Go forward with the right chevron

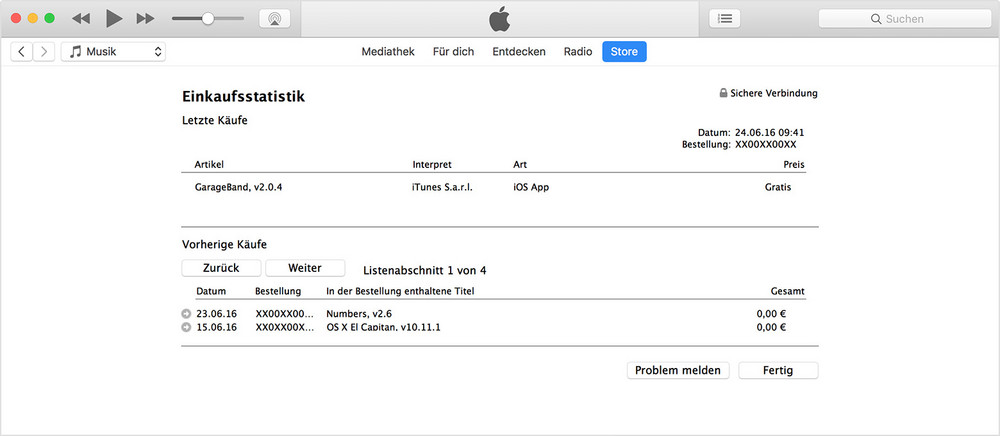[43, 52]
